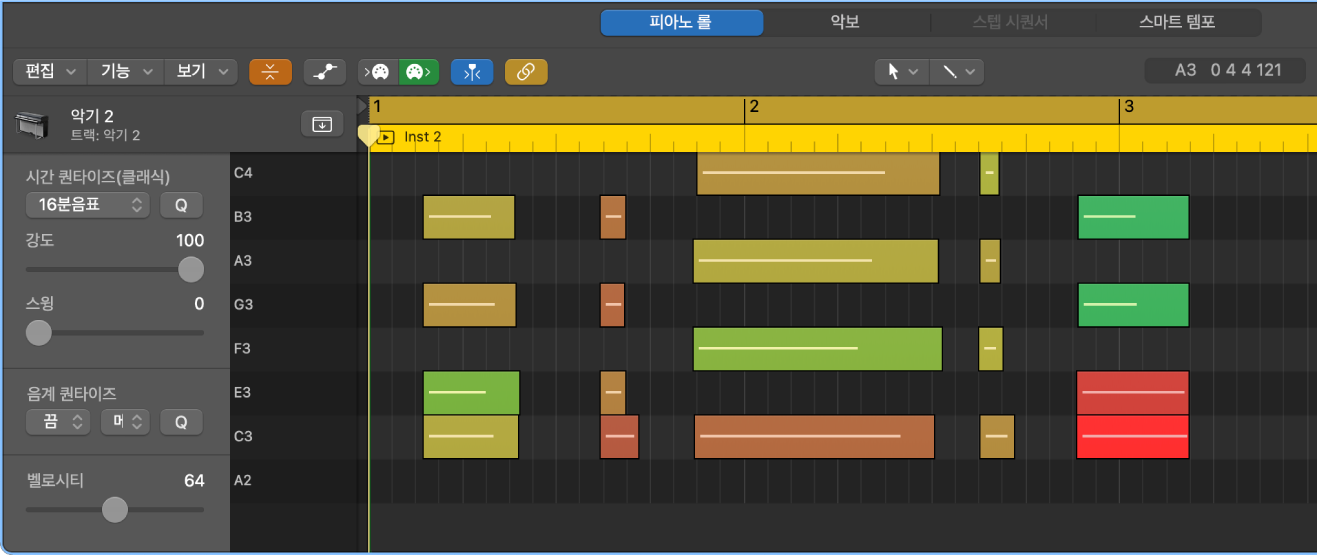This screenshot has width=1317, height=556.
Task: Expand the 보기 dropdown menu
Action: tap(200, 72)
